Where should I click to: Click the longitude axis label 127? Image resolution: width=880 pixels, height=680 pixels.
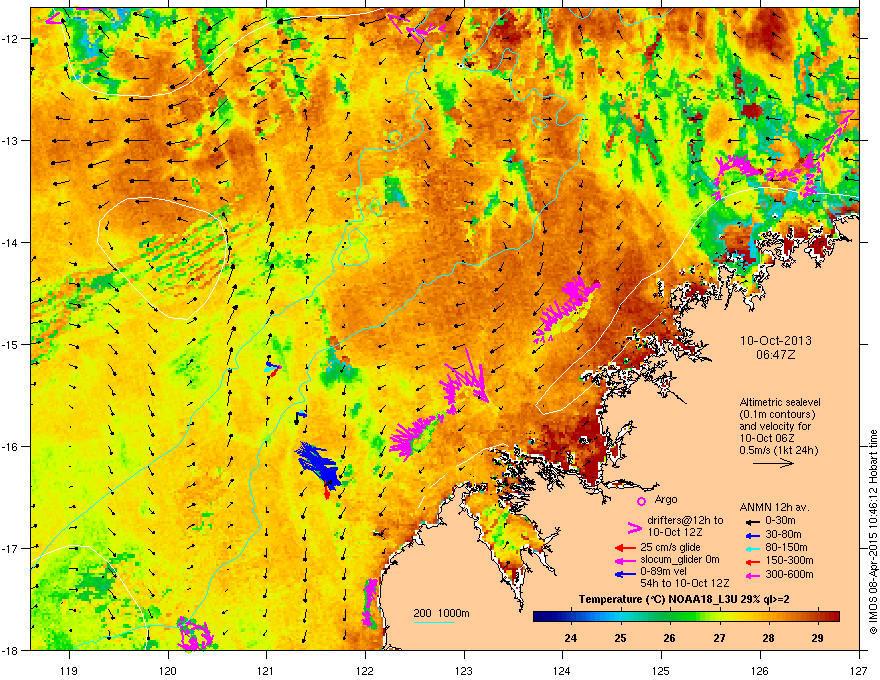(x=859, y=670)
